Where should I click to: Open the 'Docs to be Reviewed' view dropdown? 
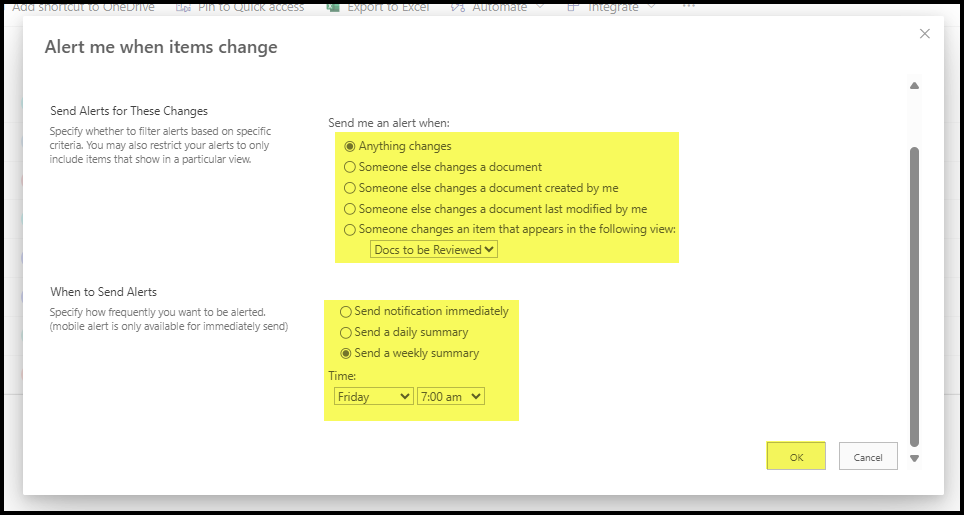click(434, 250)
